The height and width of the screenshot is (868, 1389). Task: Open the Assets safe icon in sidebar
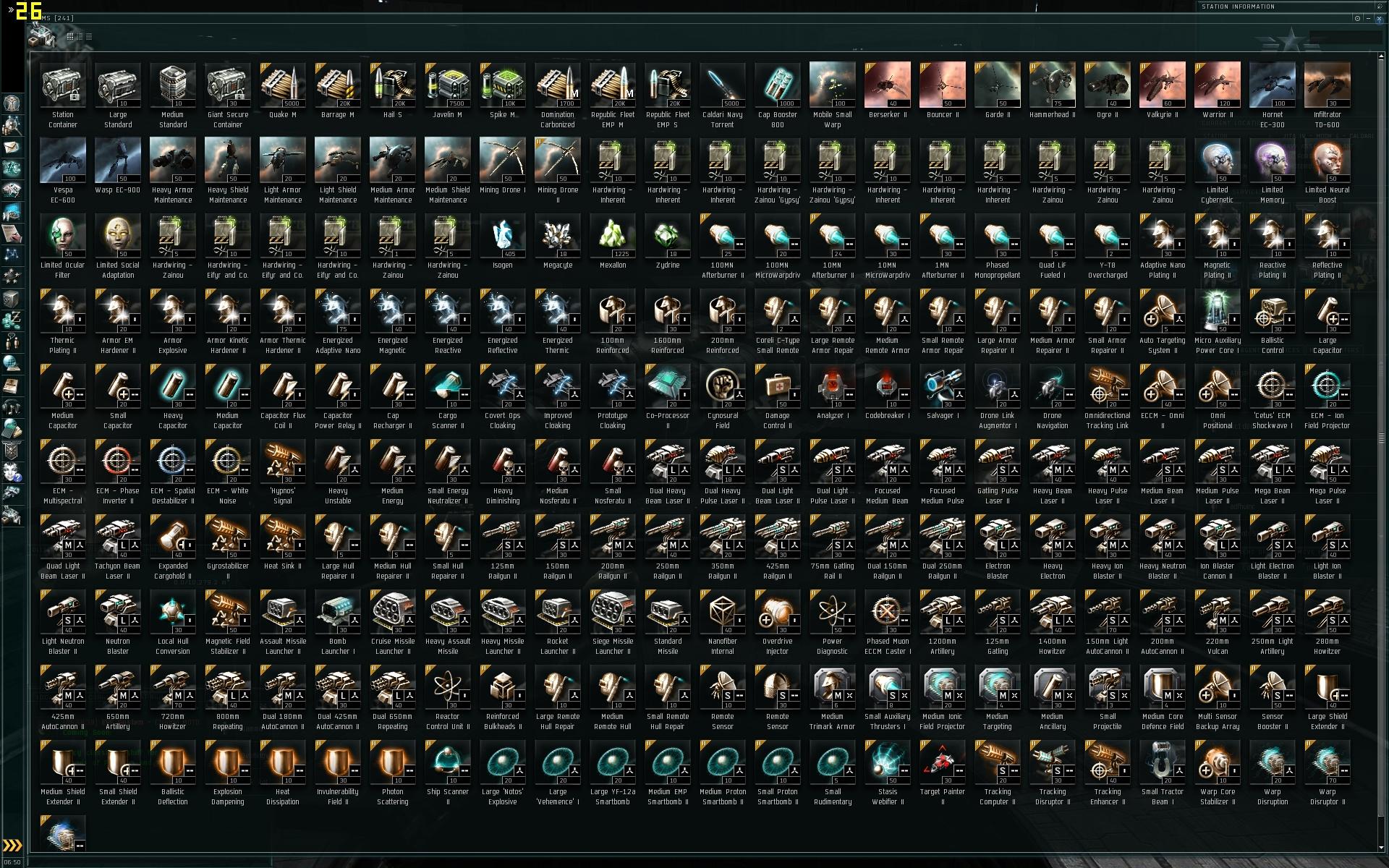(12, 298)
